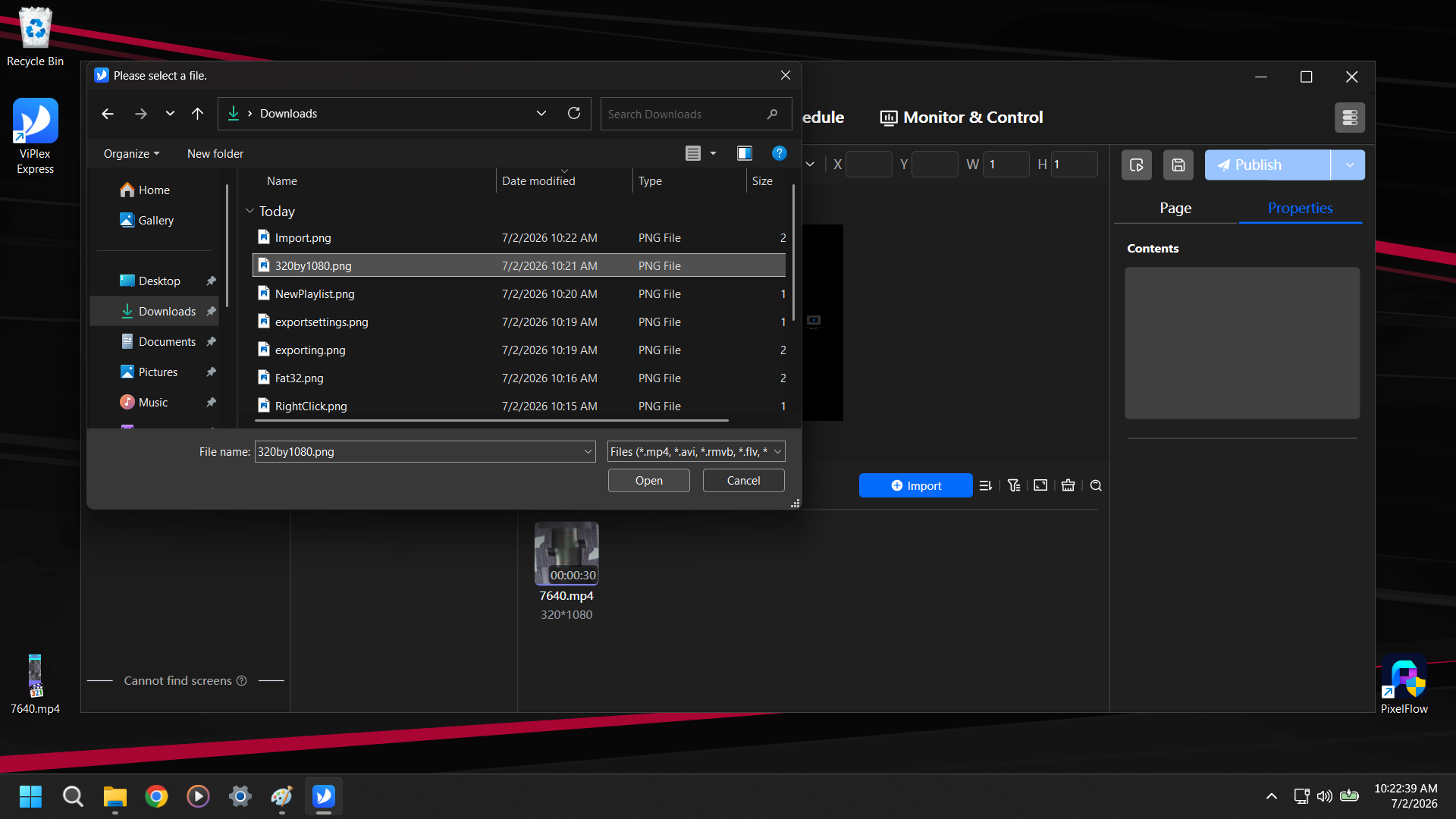The image size is (1456, 819).
Task: Go forward in the file dialog
Action: [x=141, y=114]
